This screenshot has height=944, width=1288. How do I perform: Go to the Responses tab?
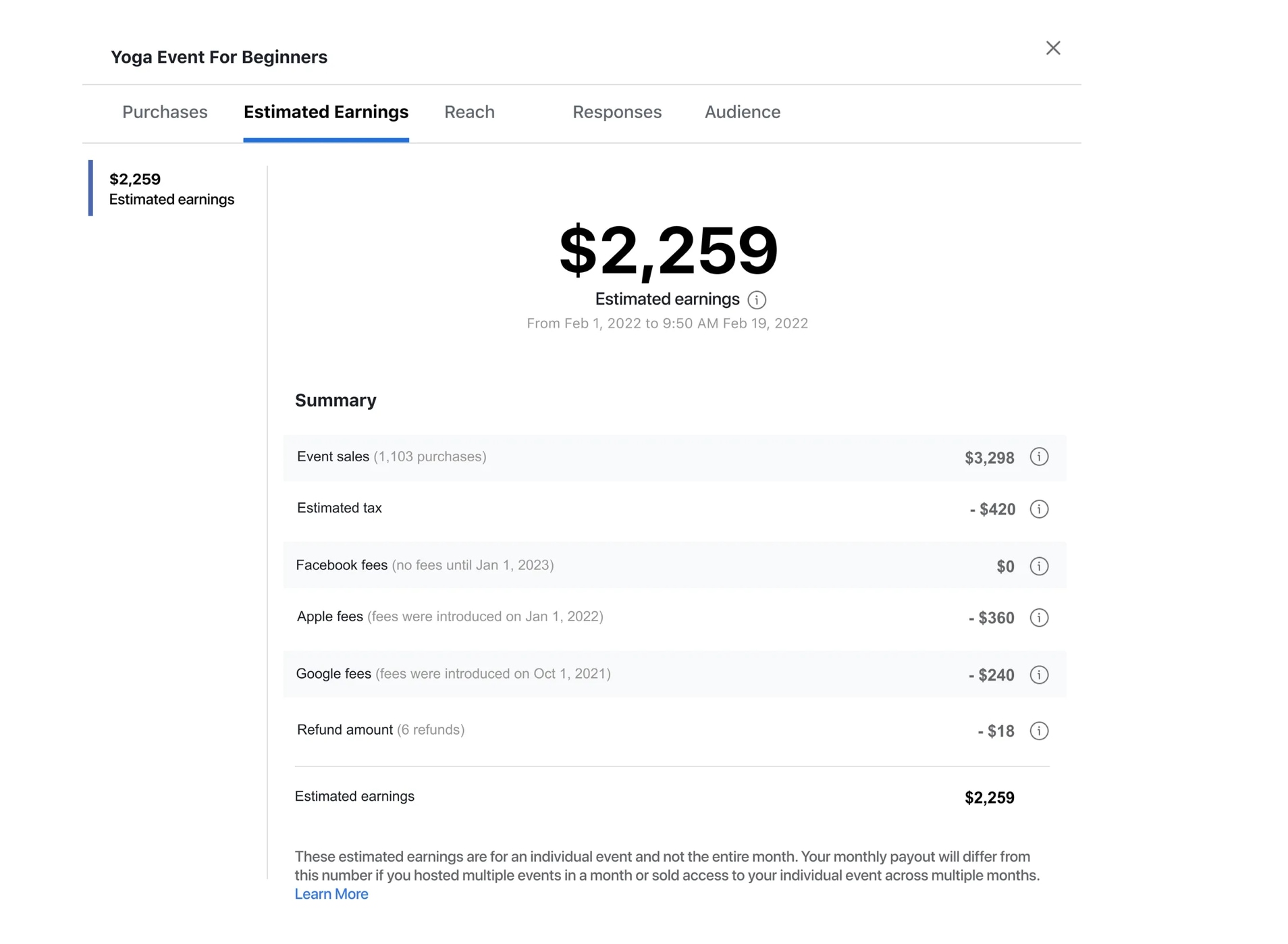pos(617,112)
